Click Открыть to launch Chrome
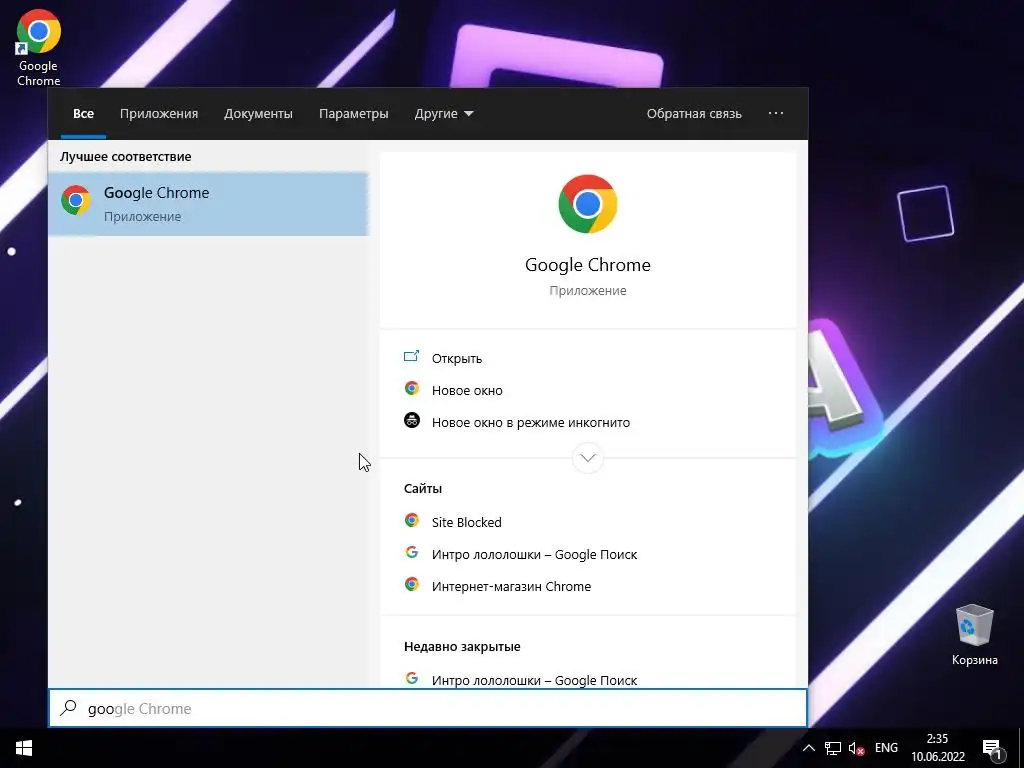Image resolution: width=1024 pixels, height=768 pixels. click(457, 359)
